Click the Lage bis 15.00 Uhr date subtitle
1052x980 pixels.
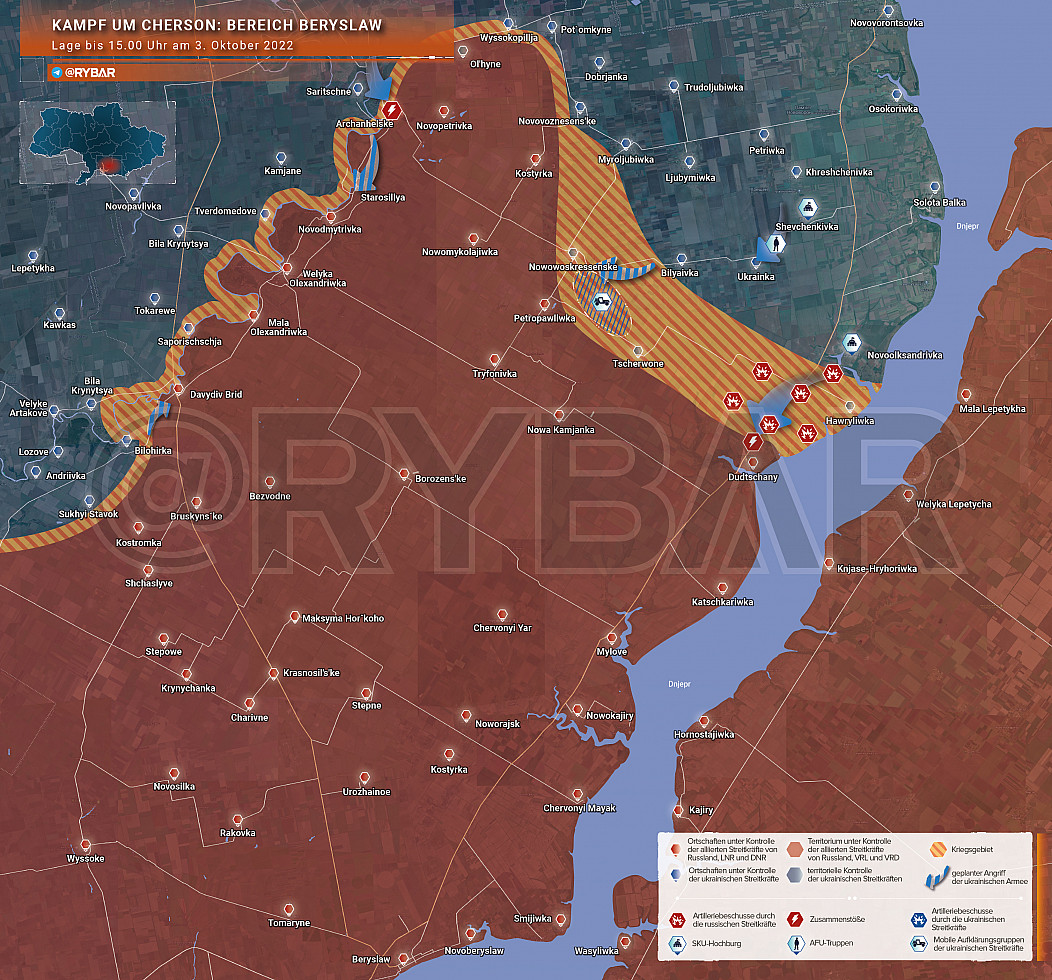173,48
